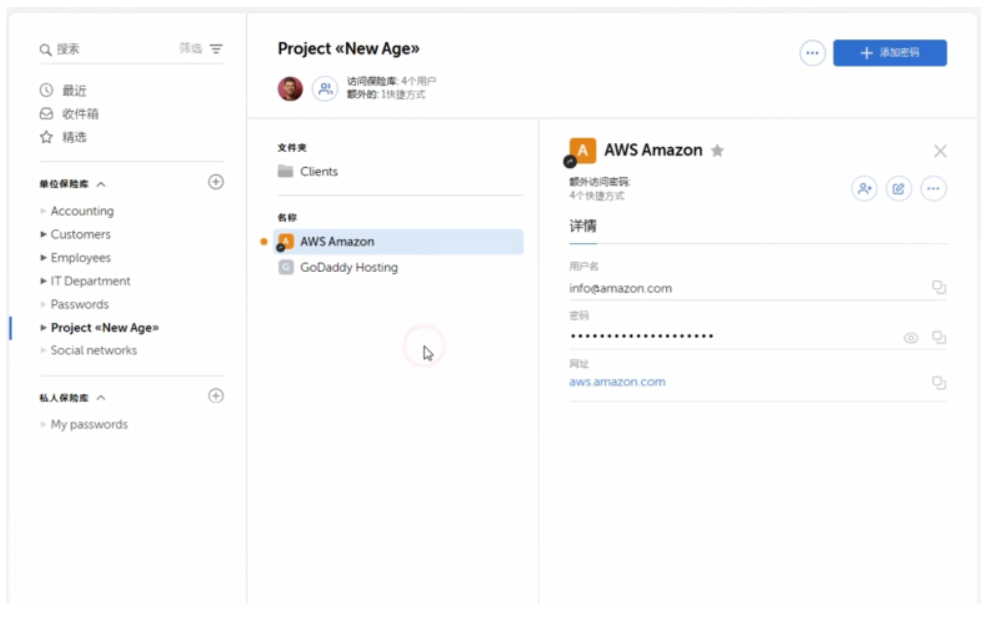Add a new private vault with plus icon

(x=215, y=396)
